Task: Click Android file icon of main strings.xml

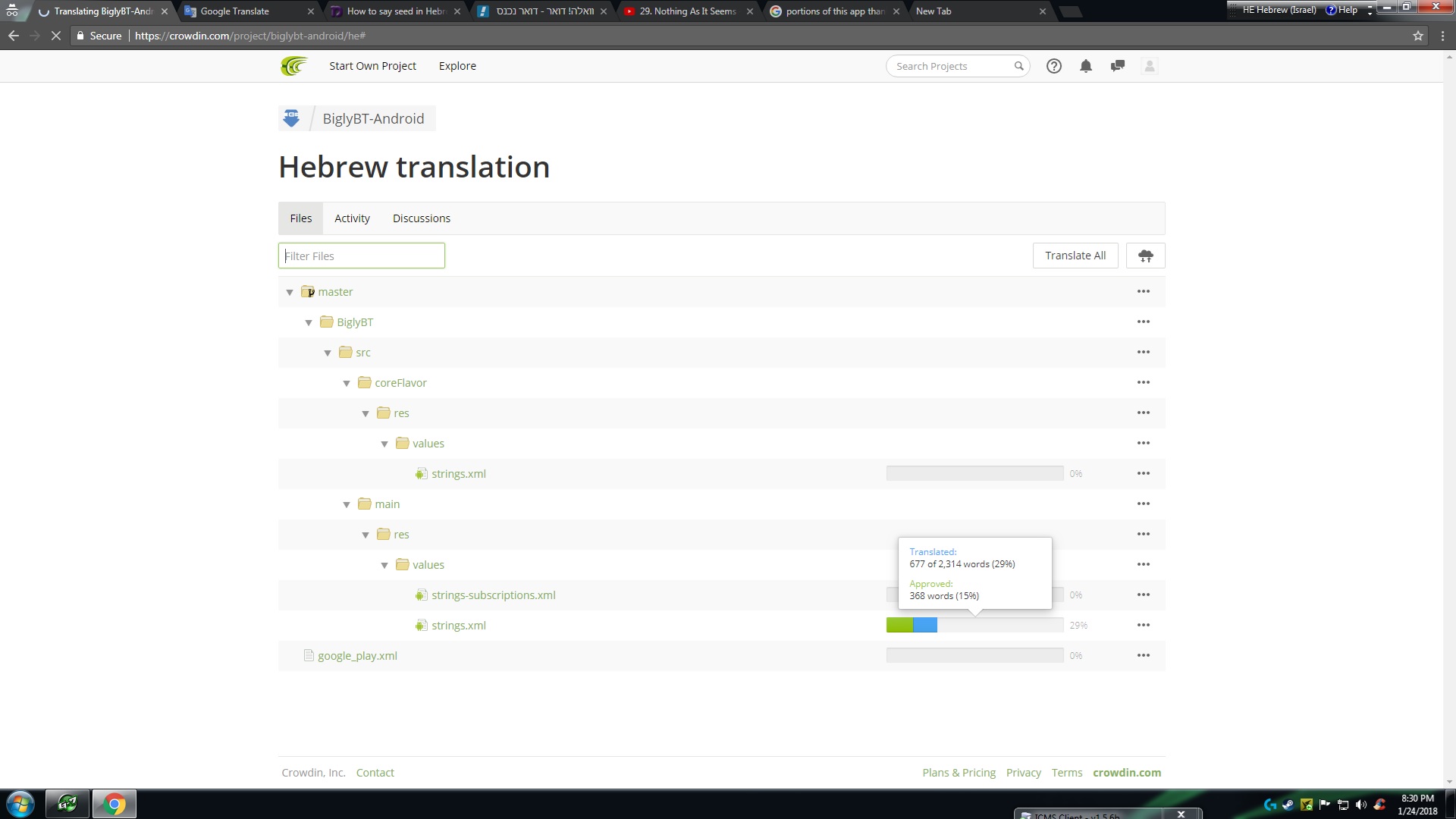Action: pos(421,626)
